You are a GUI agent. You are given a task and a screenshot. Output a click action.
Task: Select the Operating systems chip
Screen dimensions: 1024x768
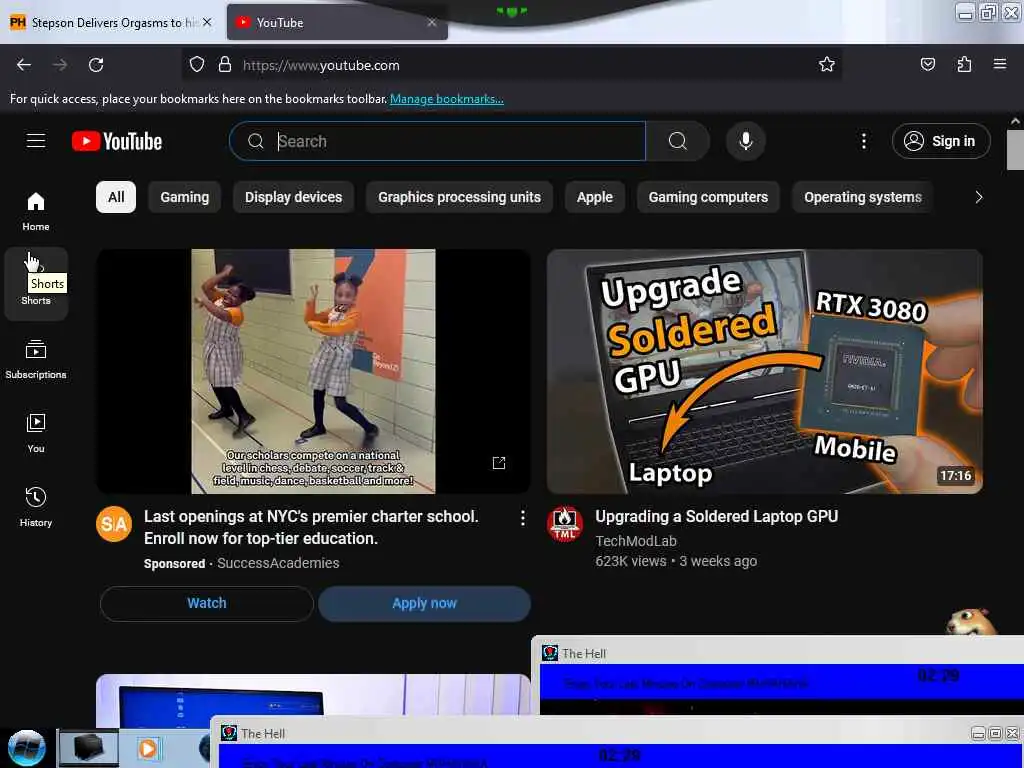pyautogui.click(x=863, y=197)
